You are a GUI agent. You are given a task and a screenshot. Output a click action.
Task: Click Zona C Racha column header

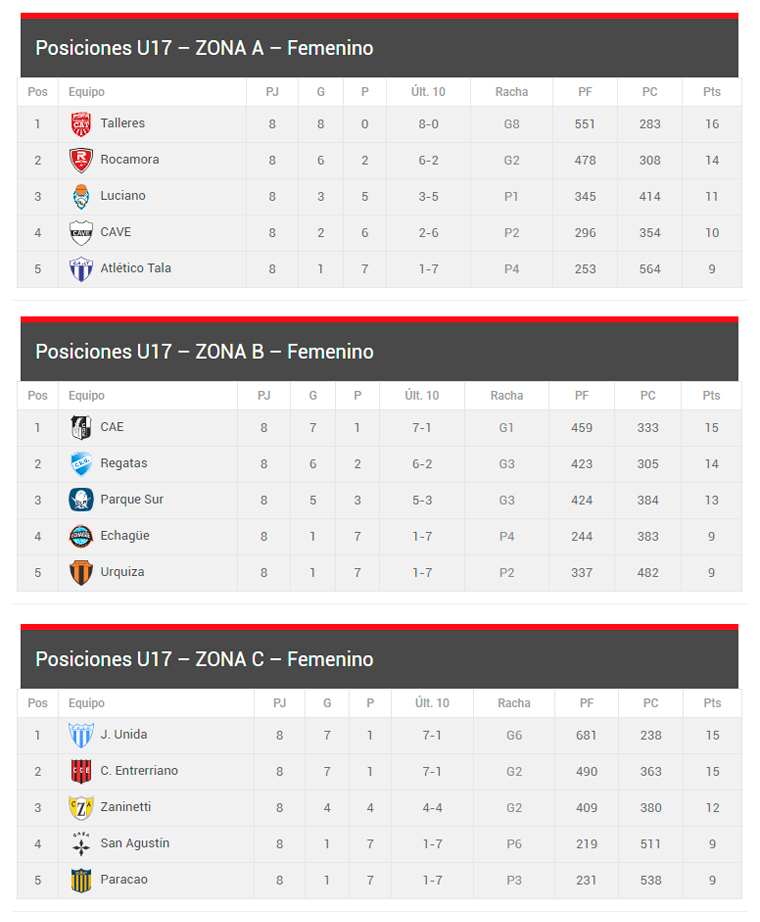(x=514, y=703)
